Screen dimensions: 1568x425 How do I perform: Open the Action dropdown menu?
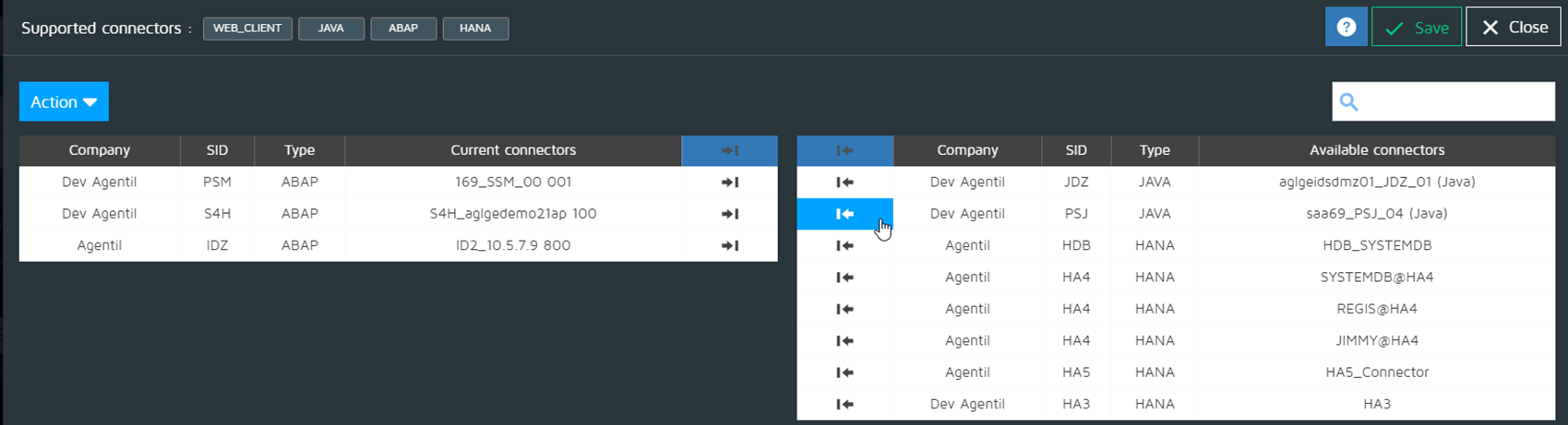point(64,101)
